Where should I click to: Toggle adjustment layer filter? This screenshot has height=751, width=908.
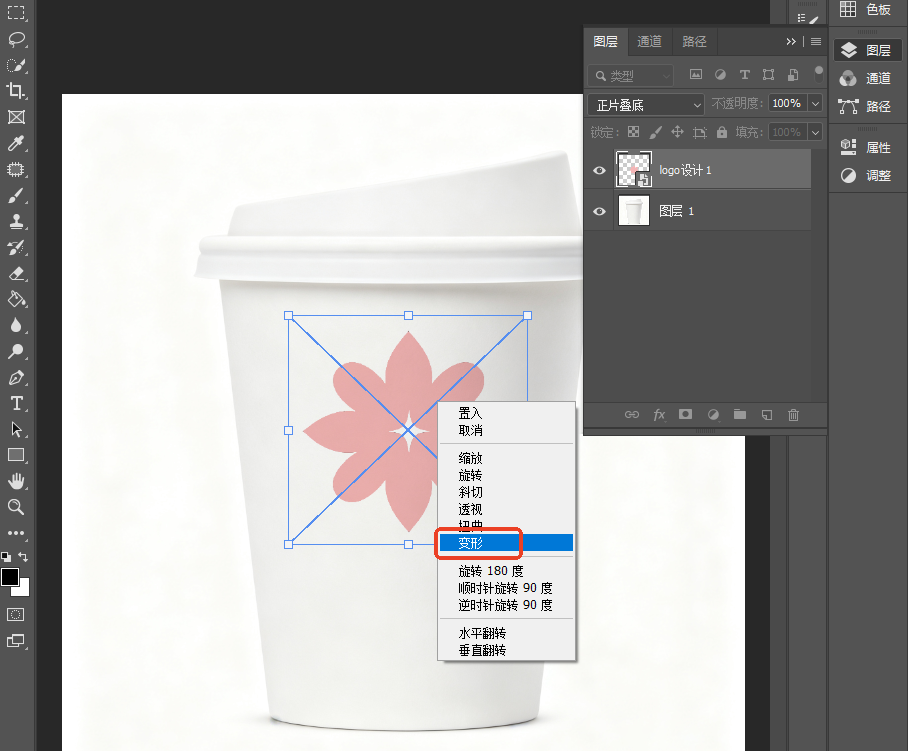pyautogui.click(x=720, y=75)
